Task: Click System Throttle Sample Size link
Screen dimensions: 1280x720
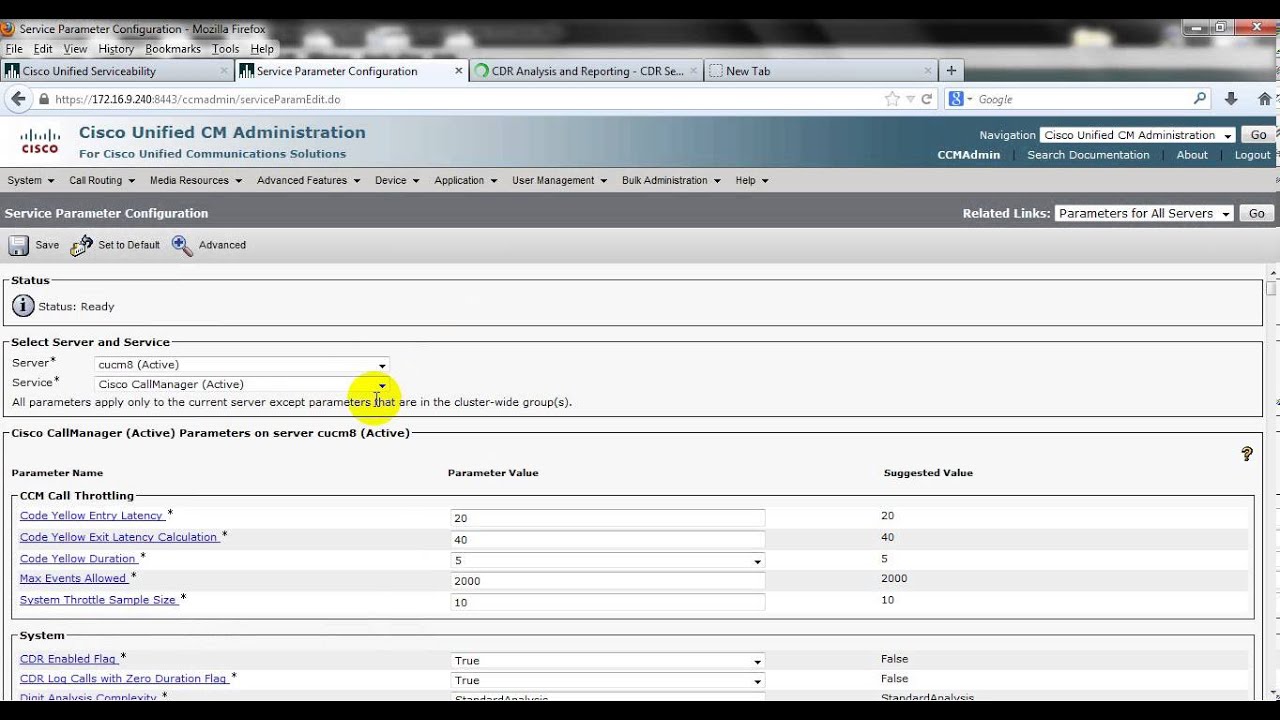Action: click(x=99, y=600)
